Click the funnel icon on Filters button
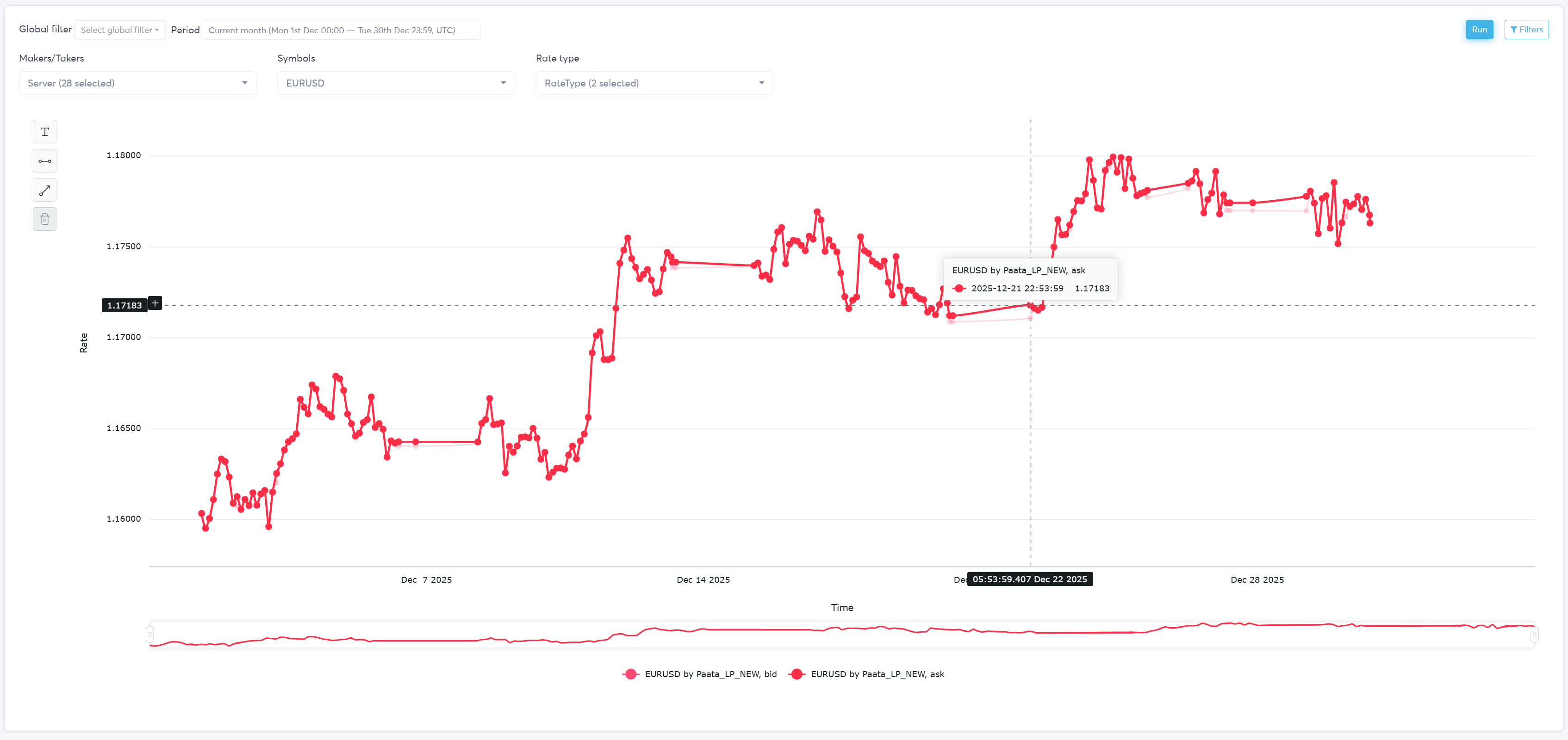This screenshot has height=740, width=1568. pos(1513,30)
